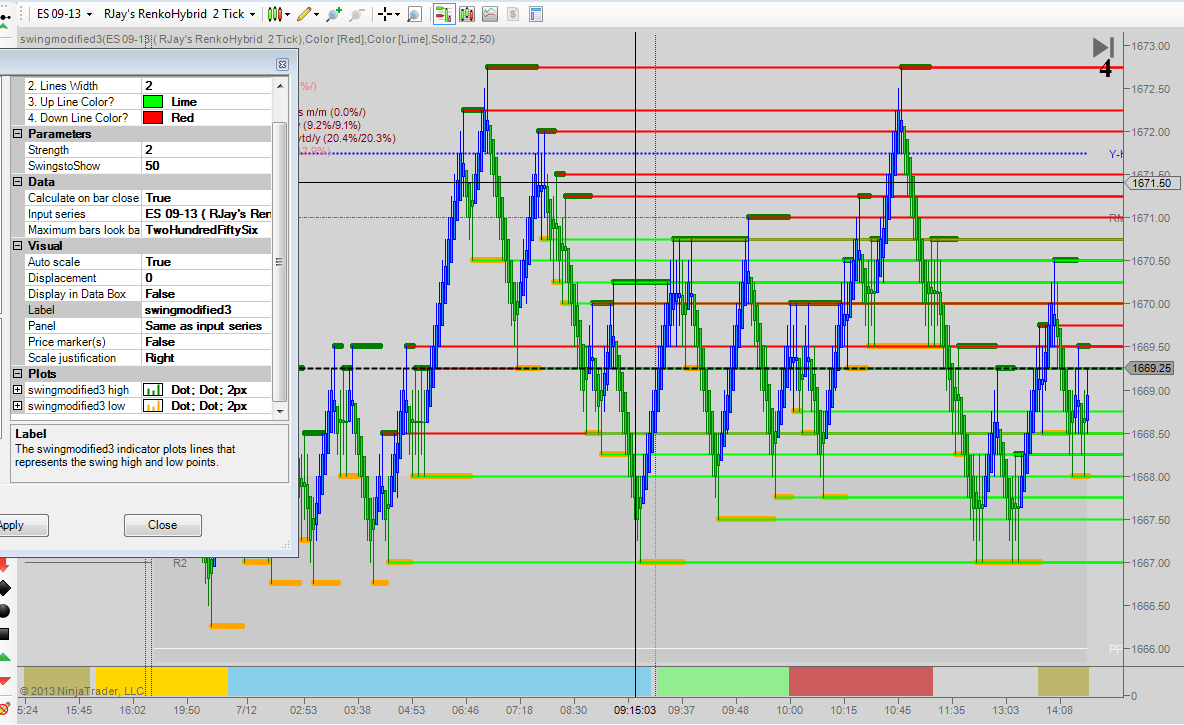Pick the Lime Up Line color swatch
1184x725 pixels.
[153, 102]
